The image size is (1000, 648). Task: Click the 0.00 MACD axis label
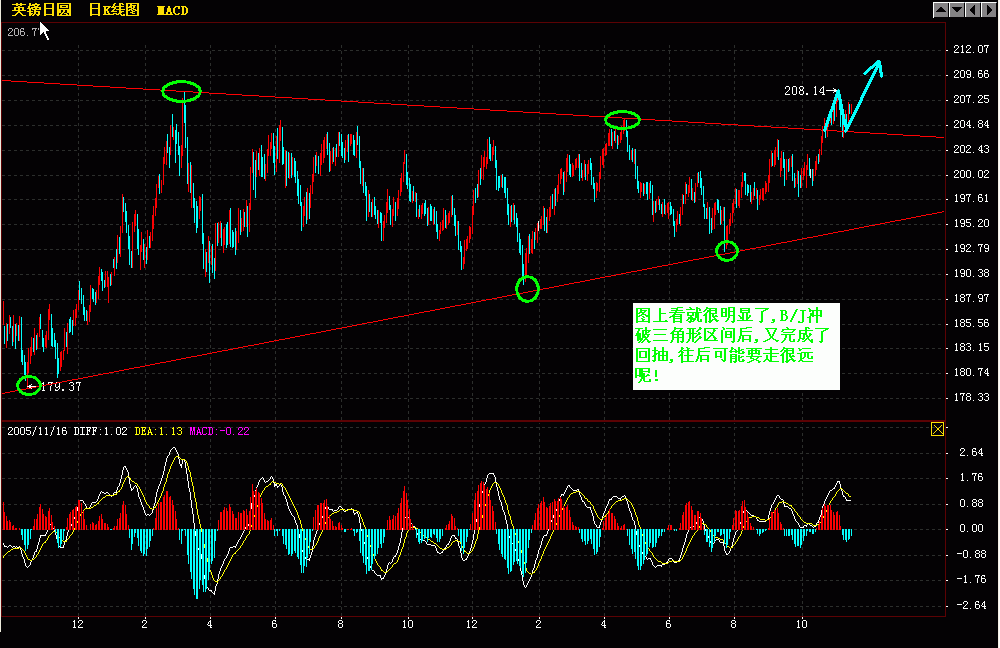coord(971,529)
